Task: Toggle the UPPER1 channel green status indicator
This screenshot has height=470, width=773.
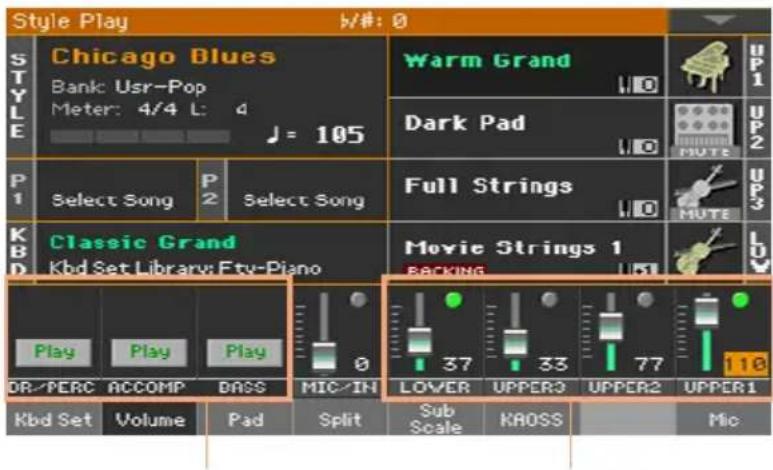Action: tap(740, 299)
